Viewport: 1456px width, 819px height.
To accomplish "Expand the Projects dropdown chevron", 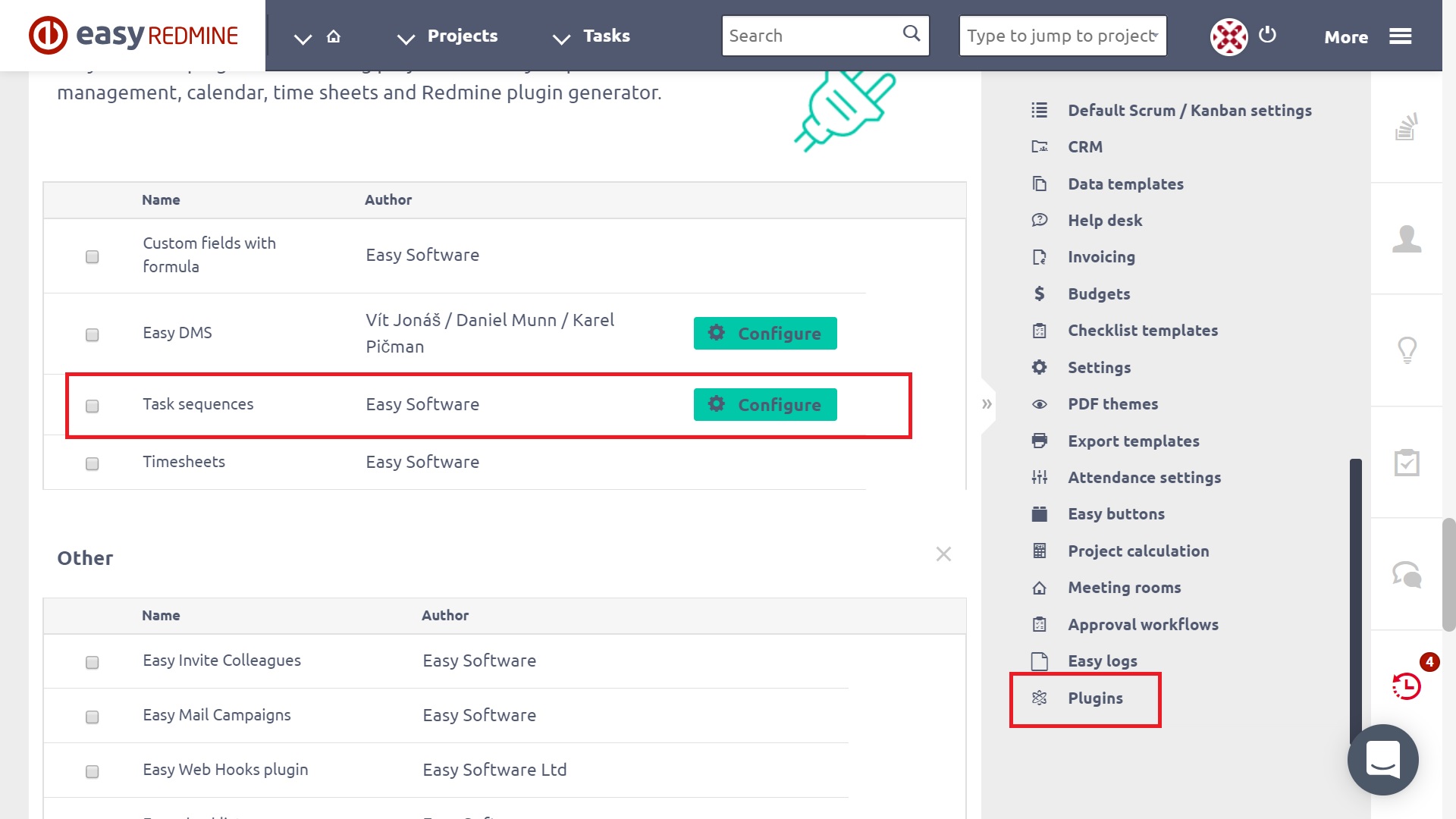I will [x=406, y=38].
